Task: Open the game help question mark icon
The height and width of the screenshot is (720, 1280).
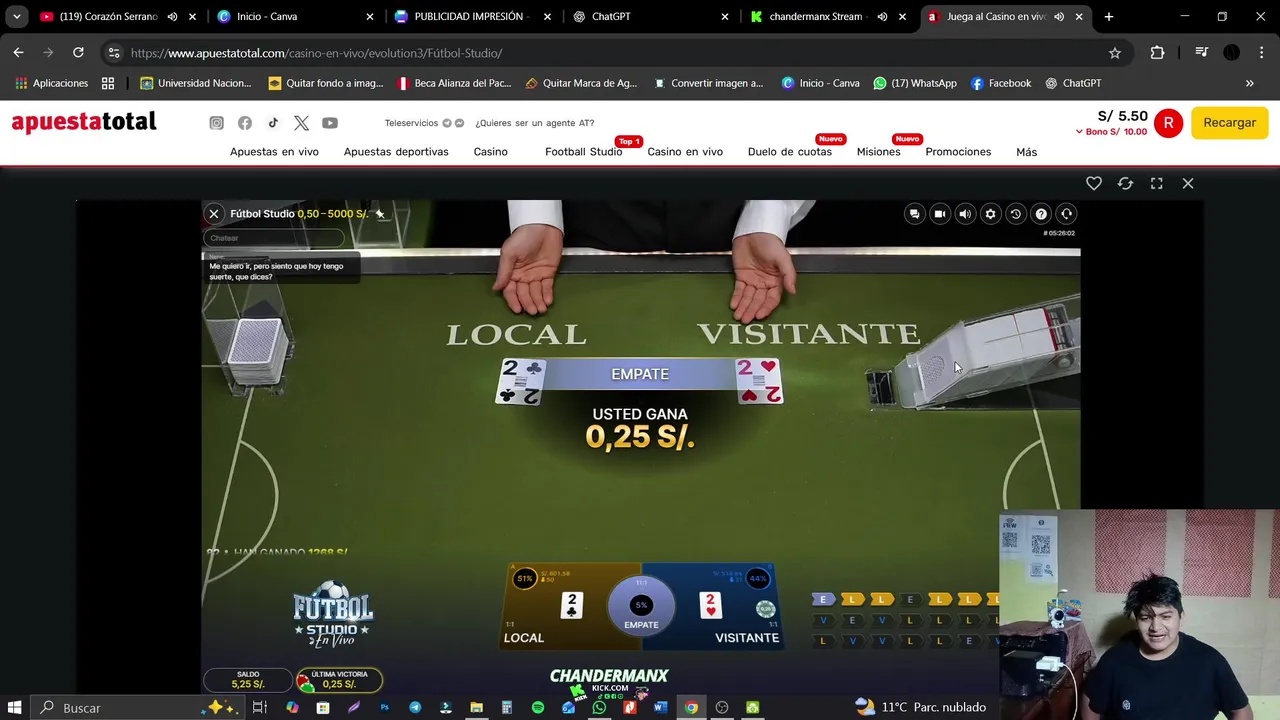Action: (x=1041, y=214)
